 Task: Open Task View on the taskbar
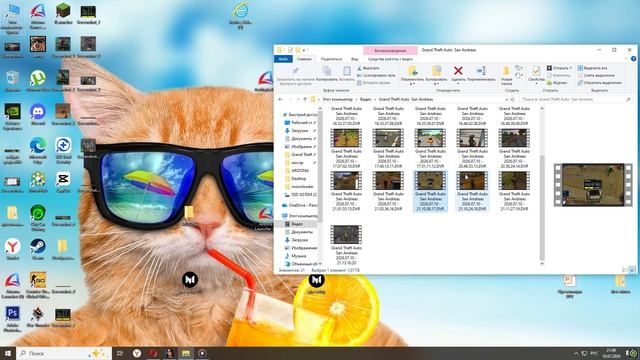120,353
